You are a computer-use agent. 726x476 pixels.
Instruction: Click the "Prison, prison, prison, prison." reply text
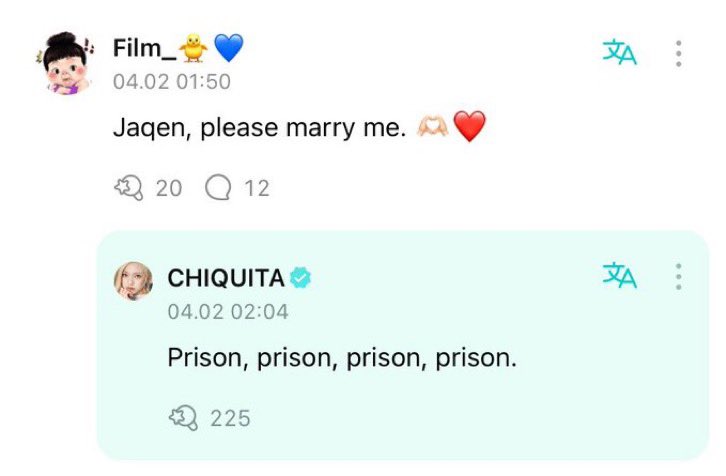pyautogui.click(x=342, y=358)
